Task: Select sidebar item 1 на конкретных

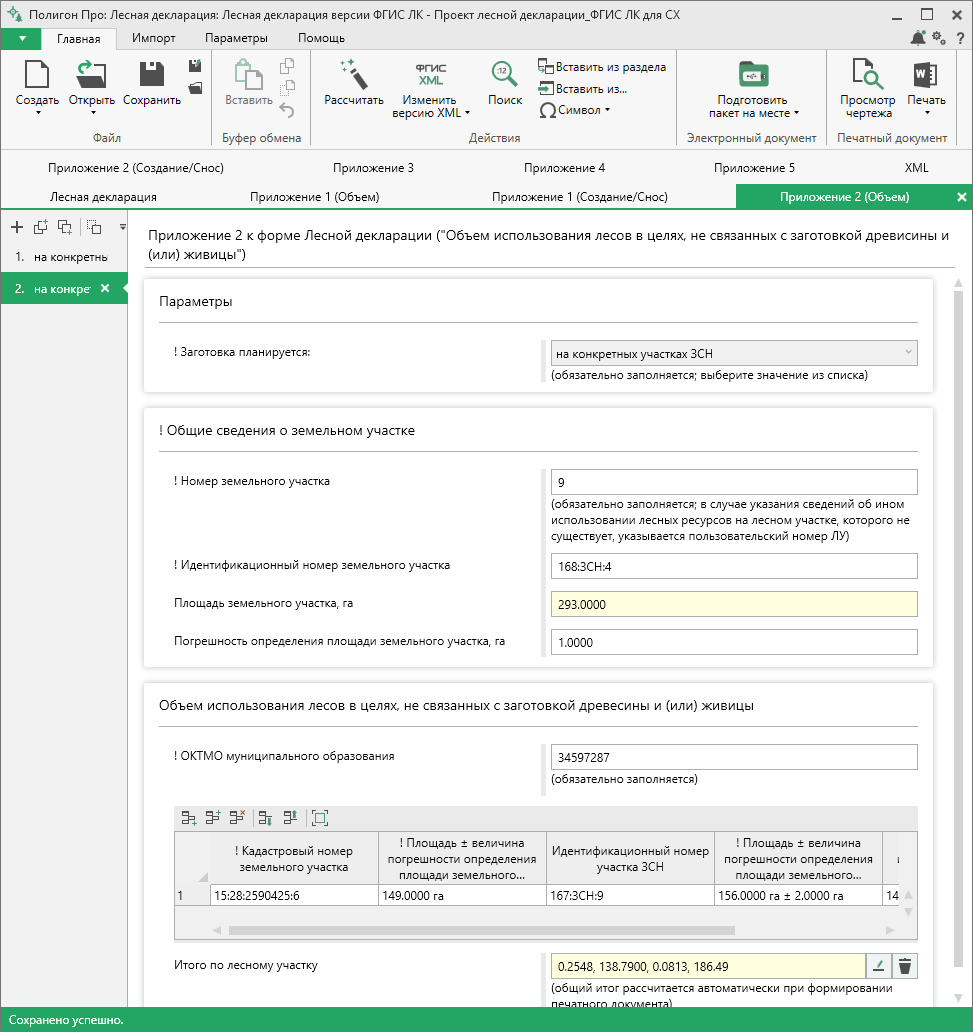Action: tap(64, 257)
